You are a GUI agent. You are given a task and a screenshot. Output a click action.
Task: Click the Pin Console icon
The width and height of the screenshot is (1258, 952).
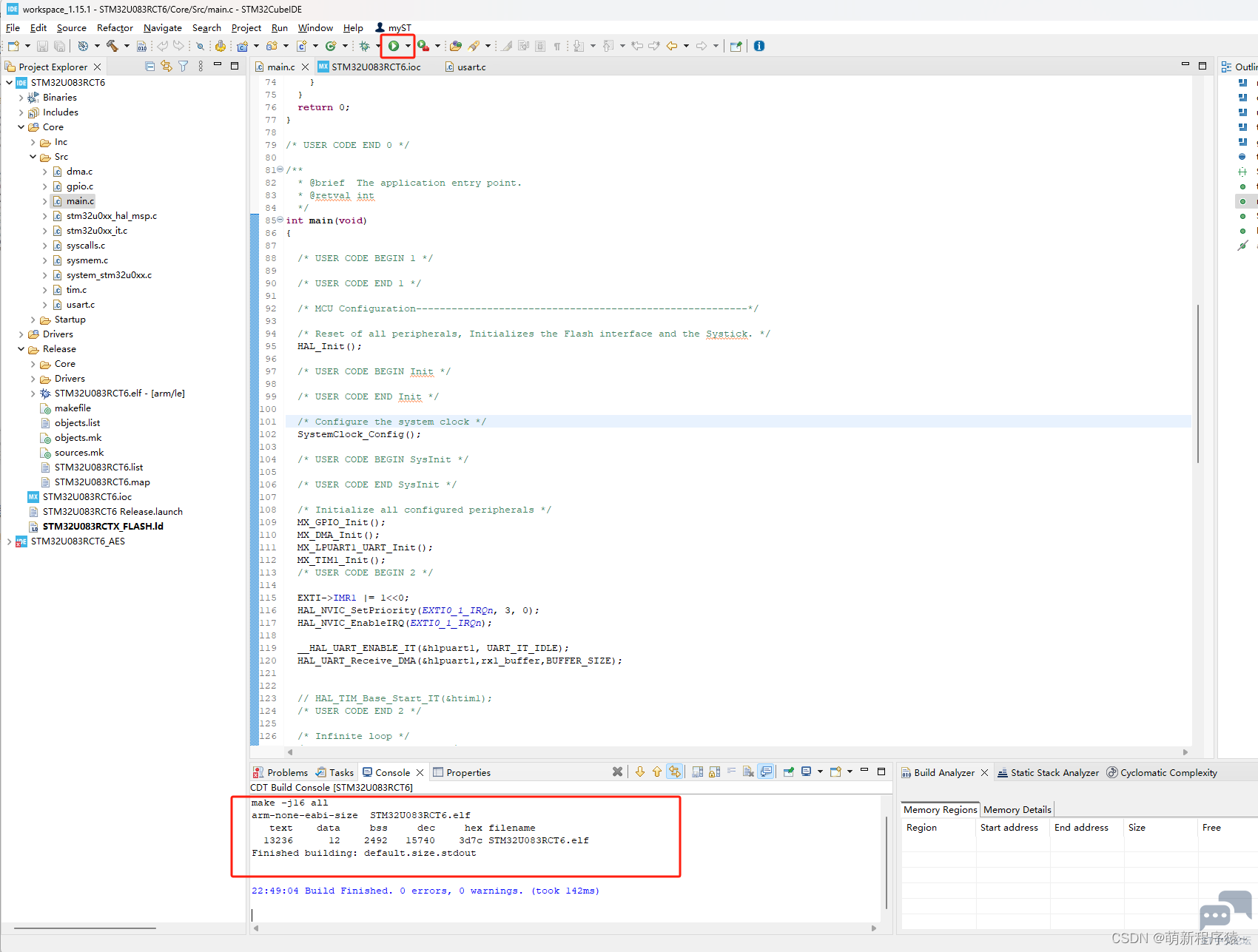[x=789, y=772]
